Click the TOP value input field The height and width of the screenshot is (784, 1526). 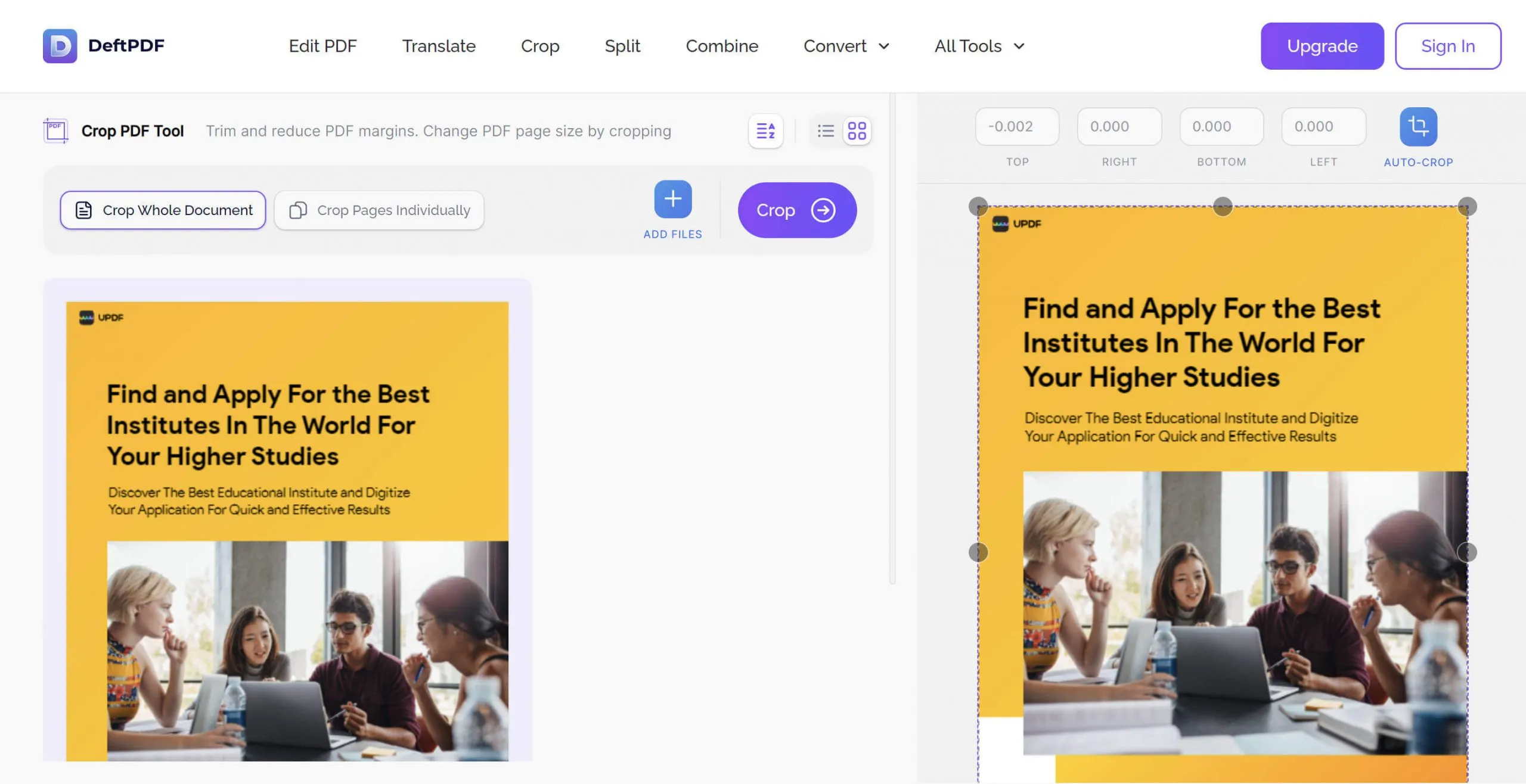coord(1016,126)
